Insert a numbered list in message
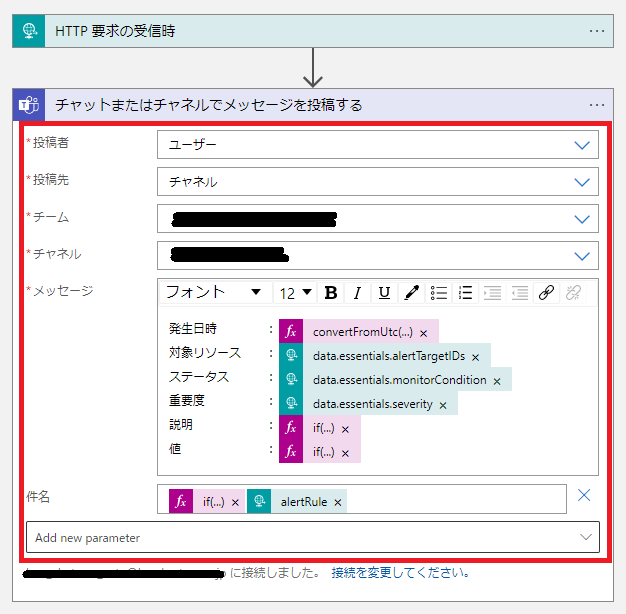This screenshot has width=626, height=614. click(x=466, y=293)
